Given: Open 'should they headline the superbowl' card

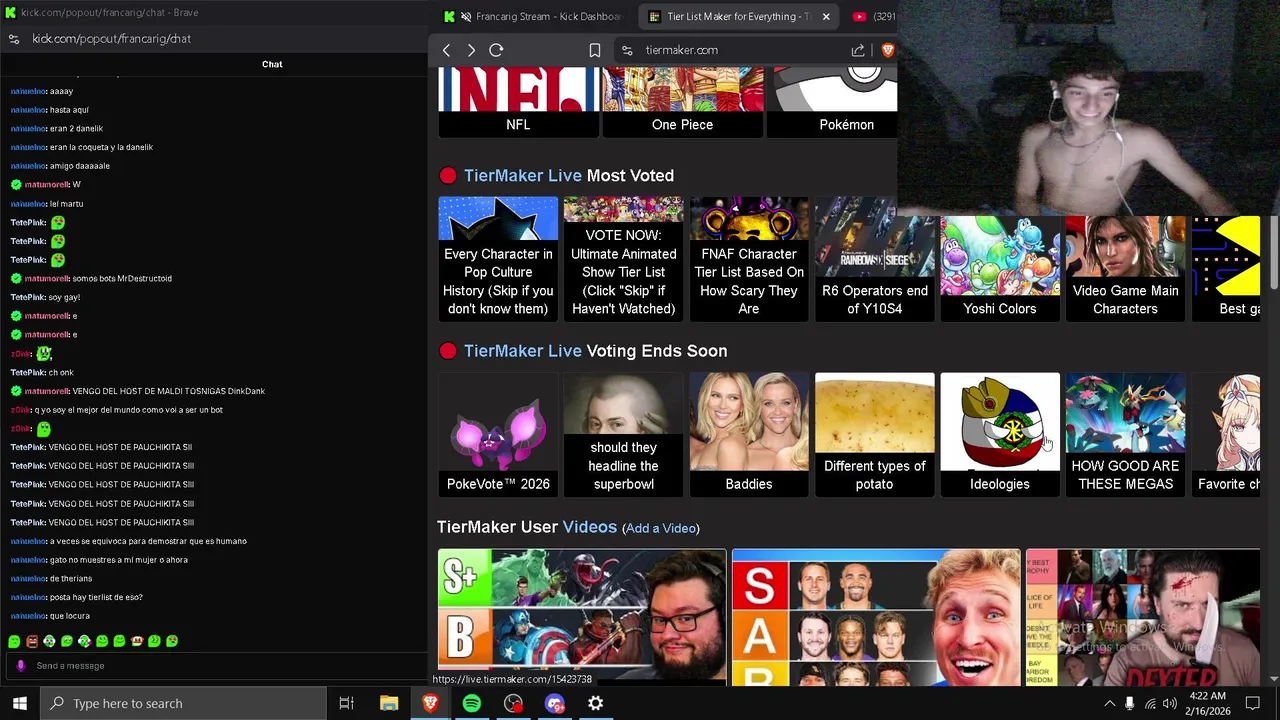Looking at the screenshot, I should 623,434.
